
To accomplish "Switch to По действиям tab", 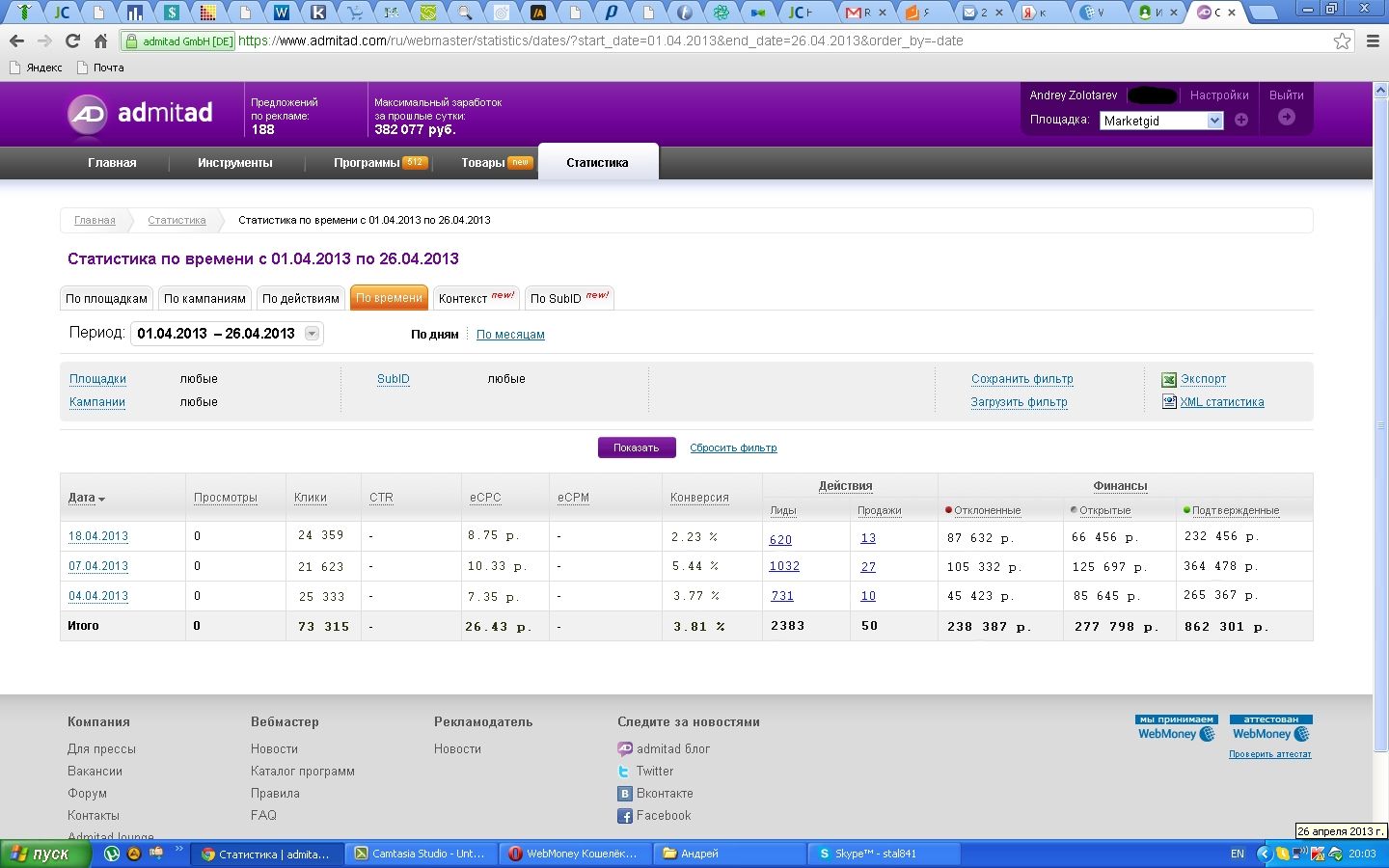I will click(x=301, y=298).
